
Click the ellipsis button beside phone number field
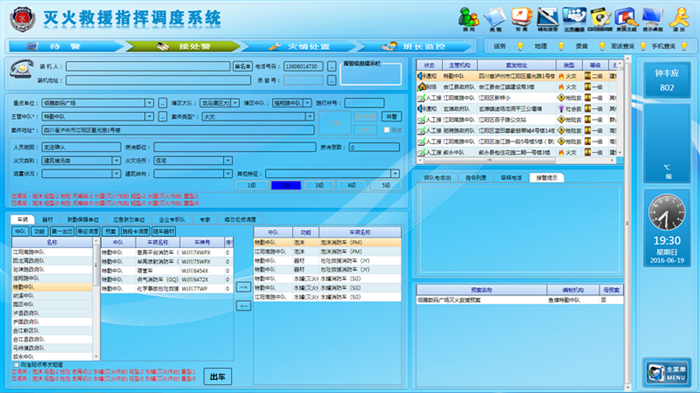(331, 67)
